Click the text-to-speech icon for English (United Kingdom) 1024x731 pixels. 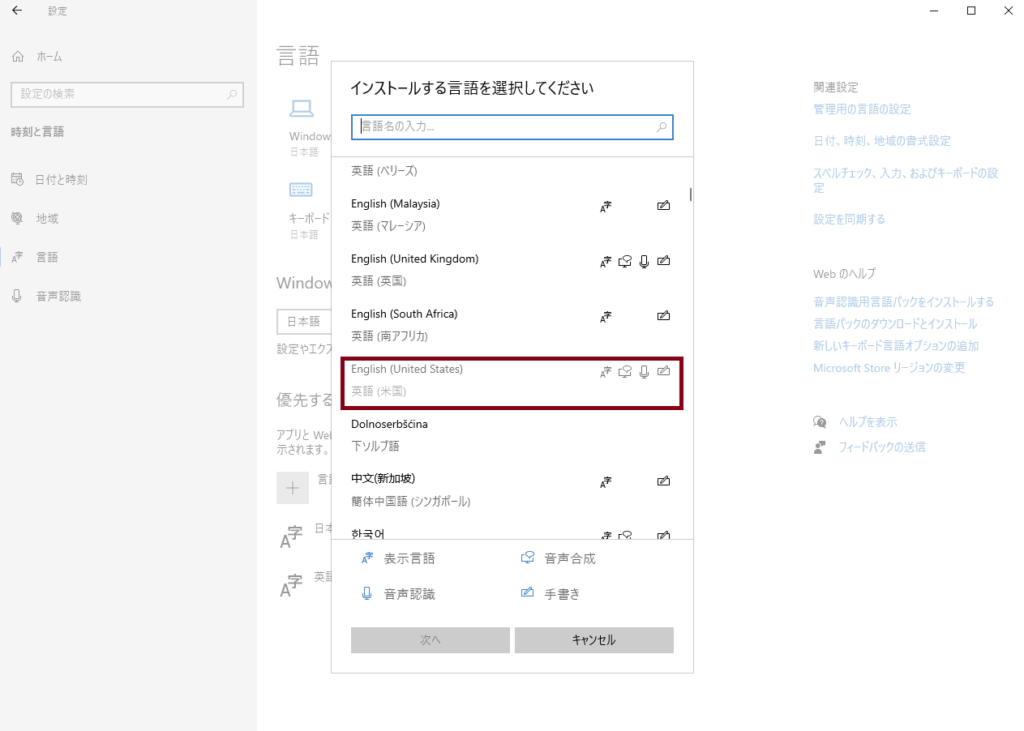click(625, 261)
